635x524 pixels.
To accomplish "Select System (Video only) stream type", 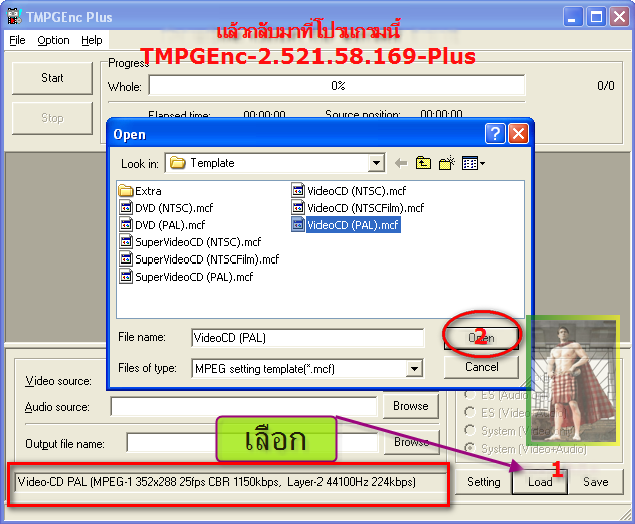I will [x=469, y=430].
